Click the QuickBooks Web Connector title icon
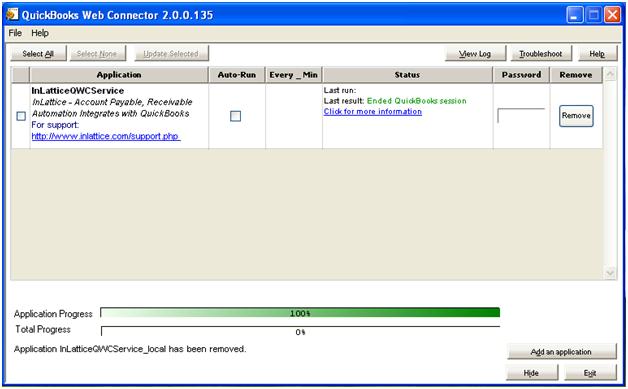 click(12, 14)
